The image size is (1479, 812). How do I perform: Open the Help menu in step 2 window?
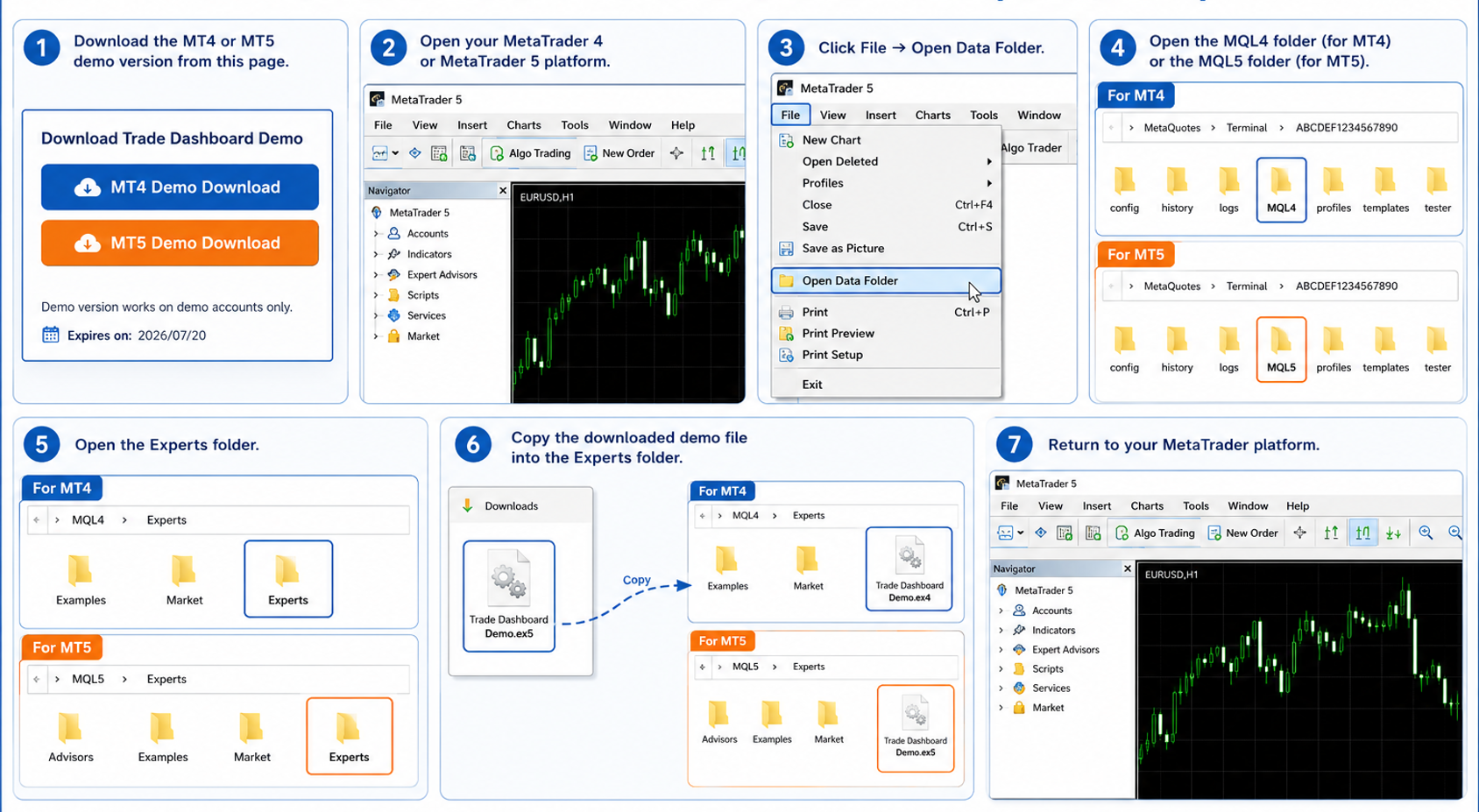[683, 125]
